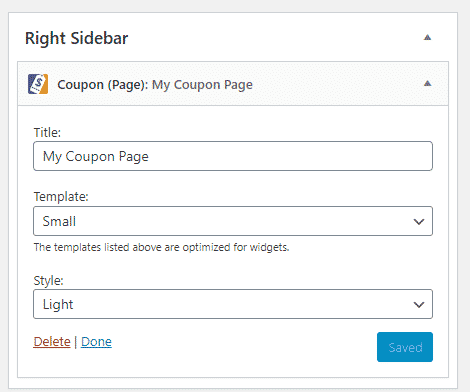
Task: Open the Template dropdown showing Small
Action: [x=233, y=221]
